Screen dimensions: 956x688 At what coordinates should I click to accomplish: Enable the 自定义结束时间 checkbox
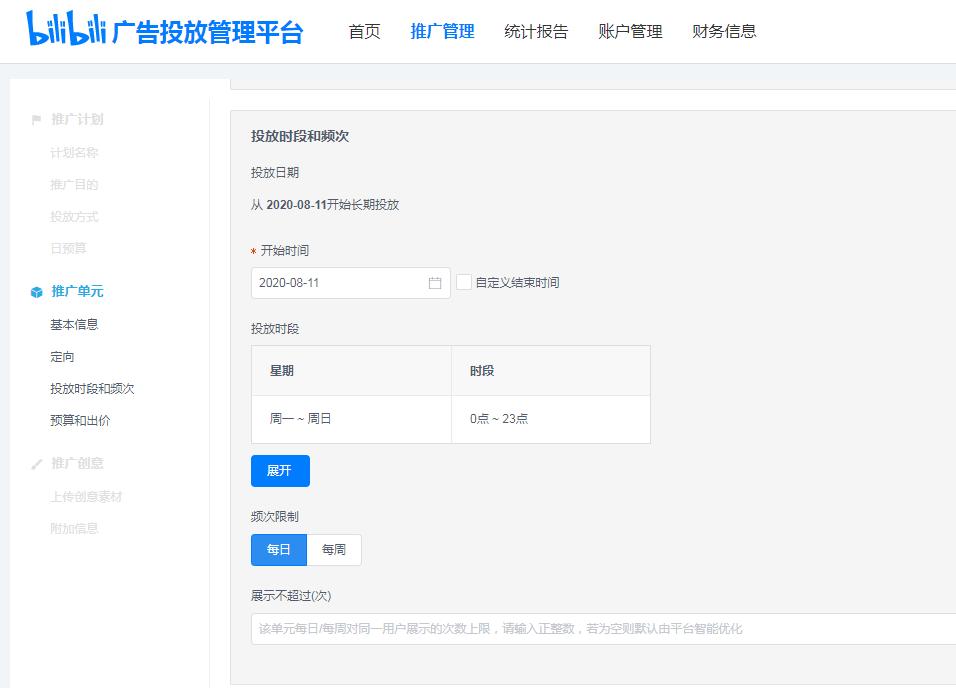pos(464,282)
